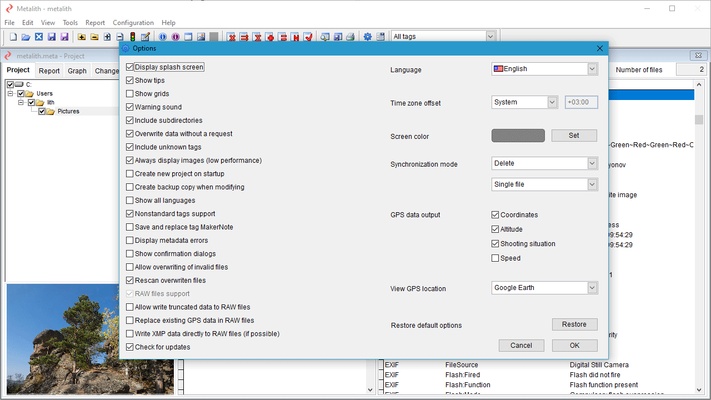This screenshot has height=400, width=711.
Task: Click the blue floppy disk save icon
Action: click(x=52, y=37)
